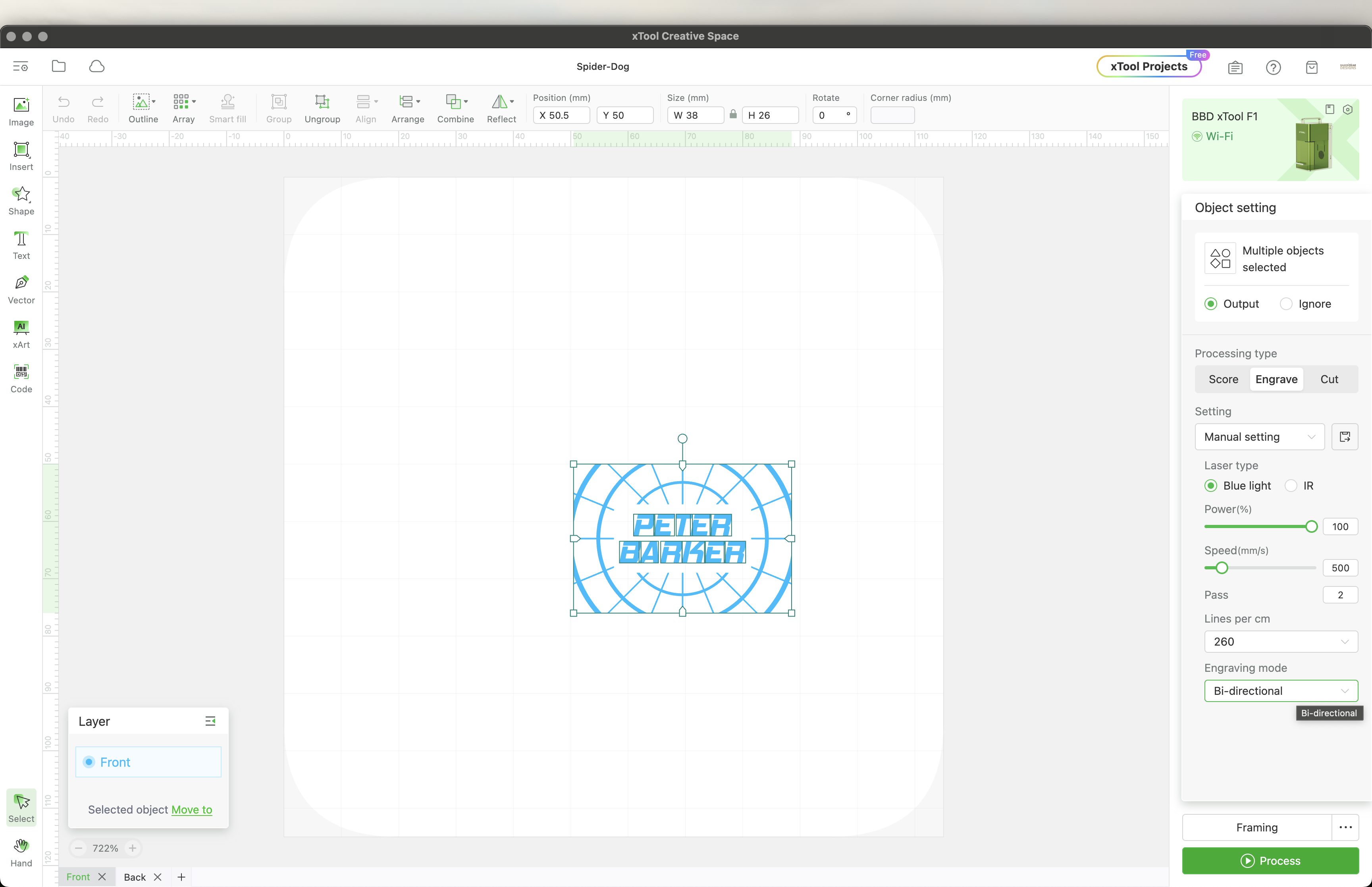Open xTool Projects

click(x=1148, y=66)
